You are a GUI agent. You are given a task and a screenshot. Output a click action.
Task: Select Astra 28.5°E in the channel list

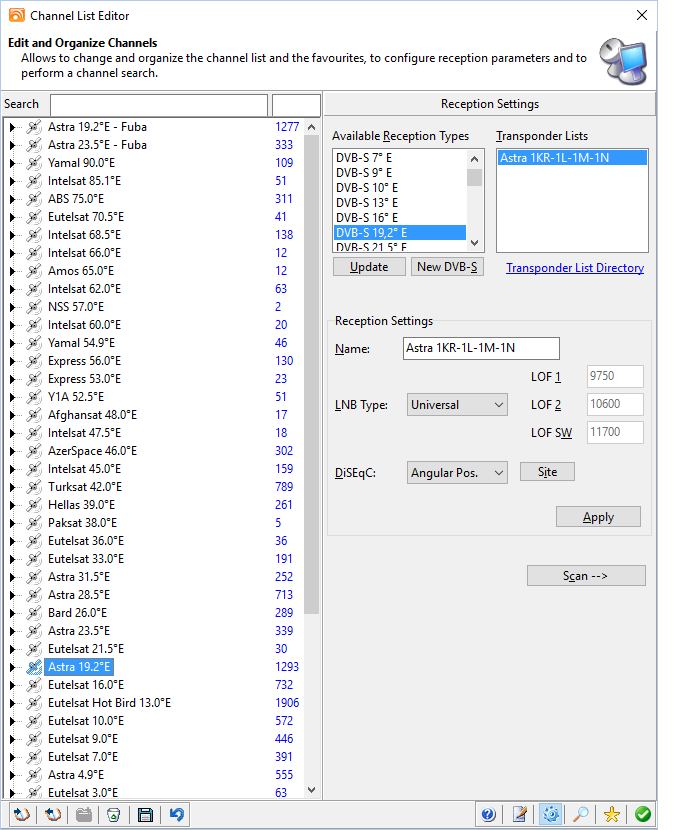coord(79,595)
